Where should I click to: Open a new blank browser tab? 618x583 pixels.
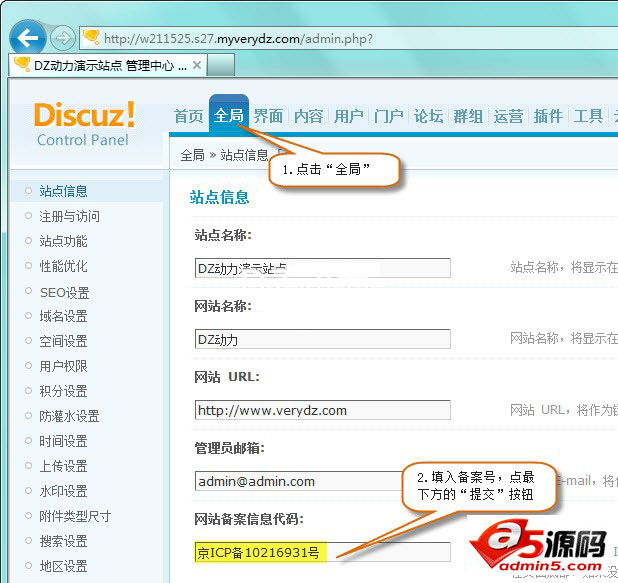click(221, 65)
